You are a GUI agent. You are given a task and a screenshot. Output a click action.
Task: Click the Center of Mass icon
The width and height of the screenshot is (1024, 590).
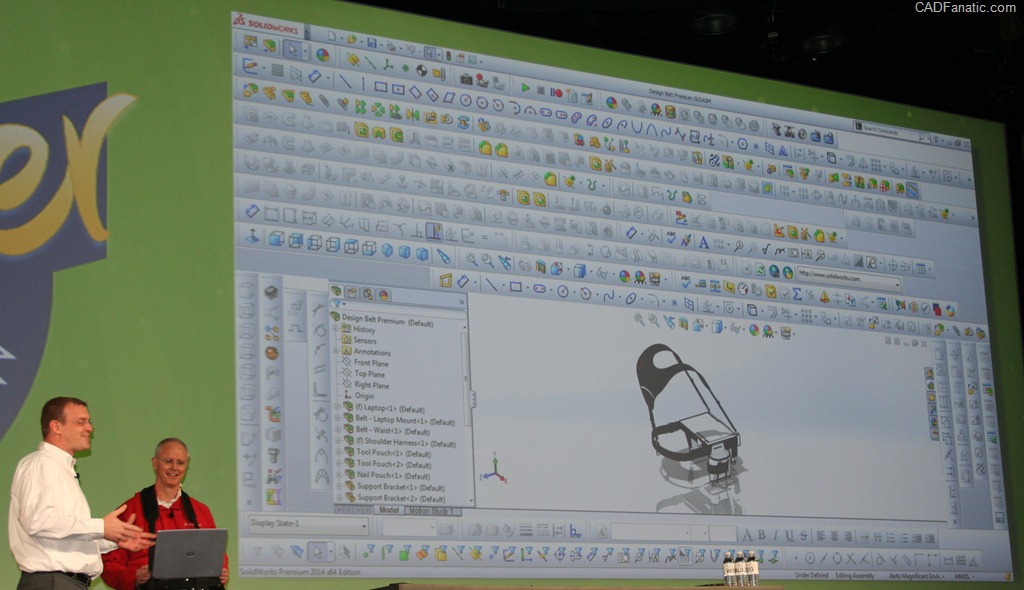click(x=421, y=70)
